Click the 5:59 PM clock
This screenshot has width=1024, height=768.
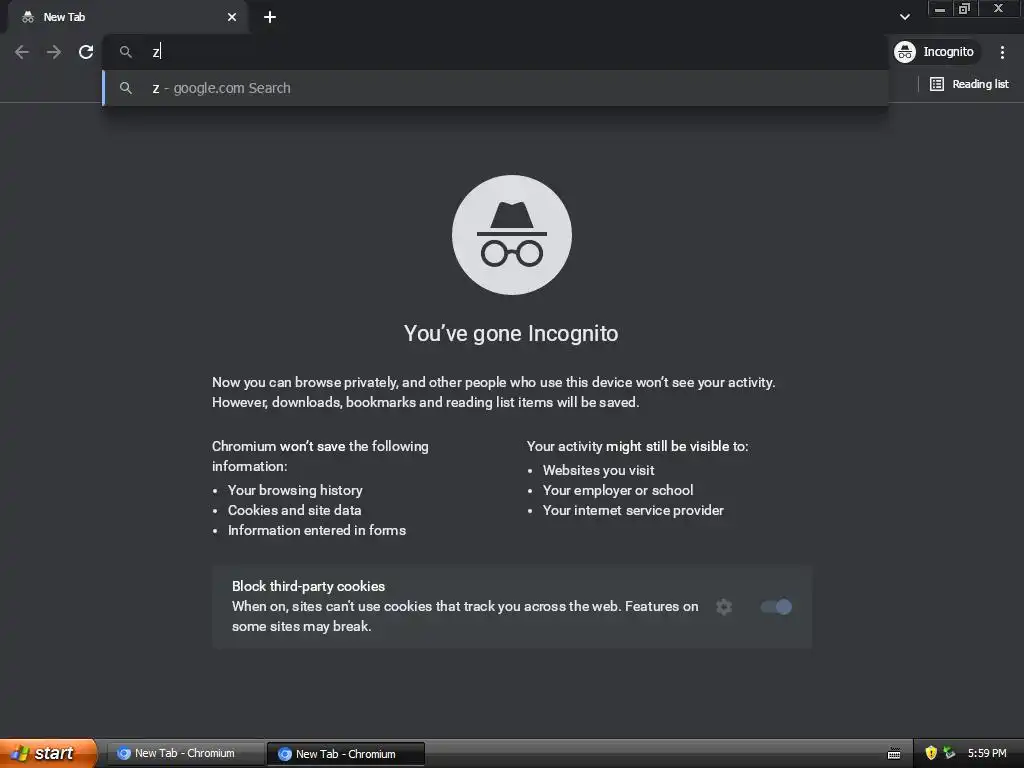pyautogui.click(x=987, y=754)
